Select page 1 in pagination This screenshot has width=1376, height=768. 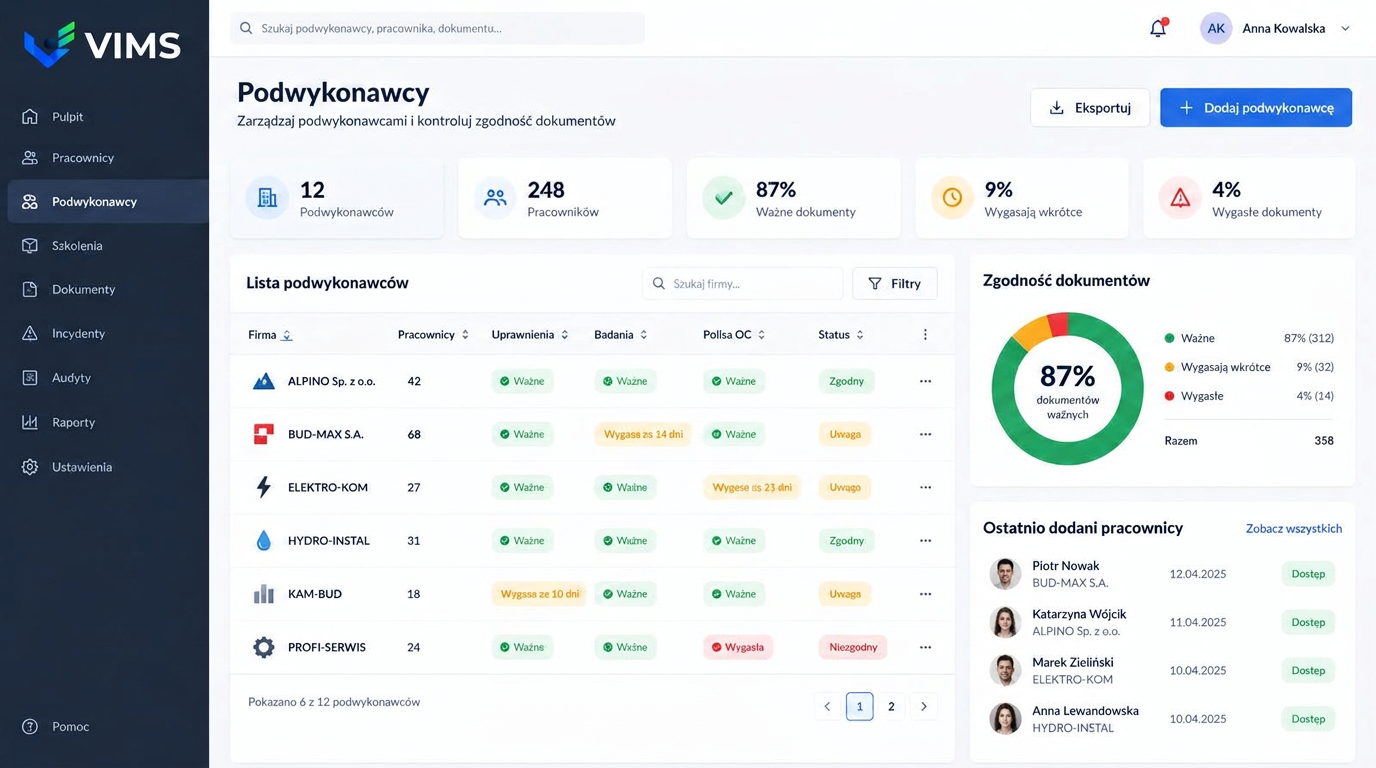pyautogui.click(x=859, y=706)
